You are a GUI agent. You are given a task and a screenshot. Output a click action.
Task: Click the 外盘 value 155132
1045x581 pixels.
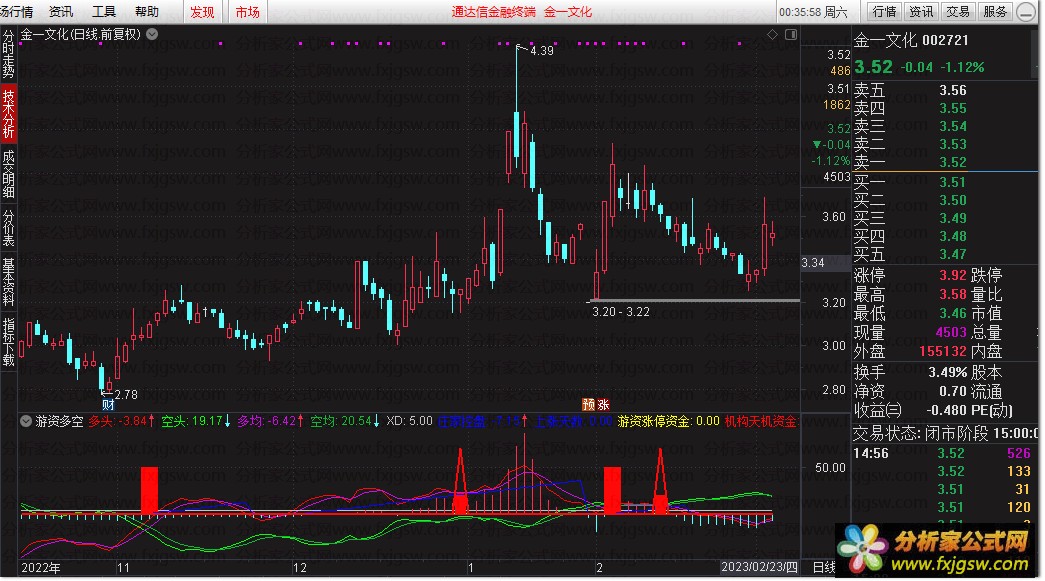(943, 350)
